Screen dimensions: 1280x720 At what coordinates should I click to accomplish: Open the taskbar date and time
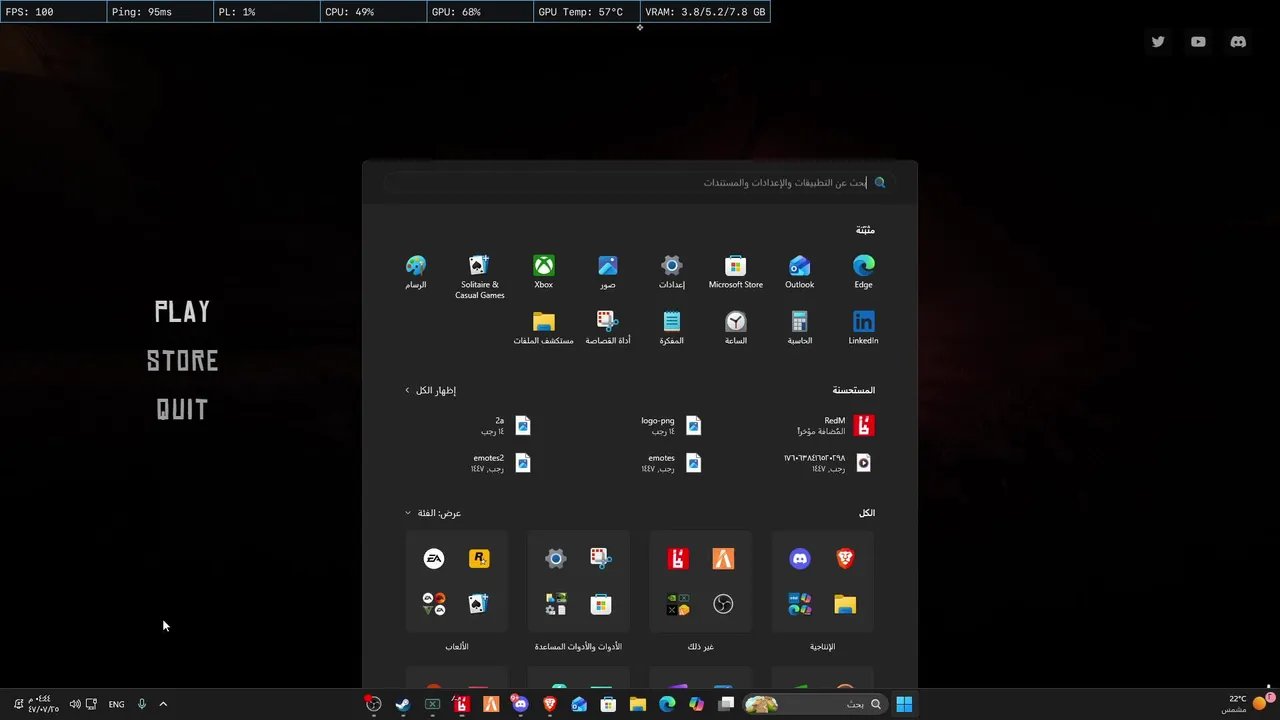(x=44, y=704)
